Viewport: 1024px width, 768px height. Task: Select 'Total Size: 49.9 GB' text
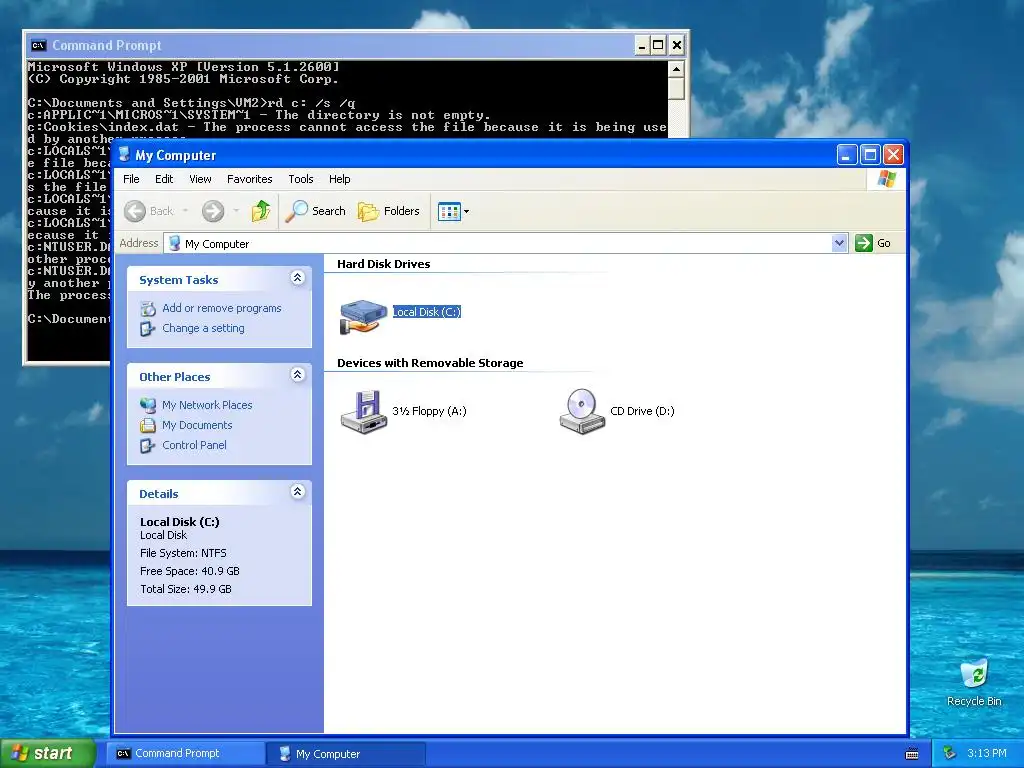click(185, 589)
